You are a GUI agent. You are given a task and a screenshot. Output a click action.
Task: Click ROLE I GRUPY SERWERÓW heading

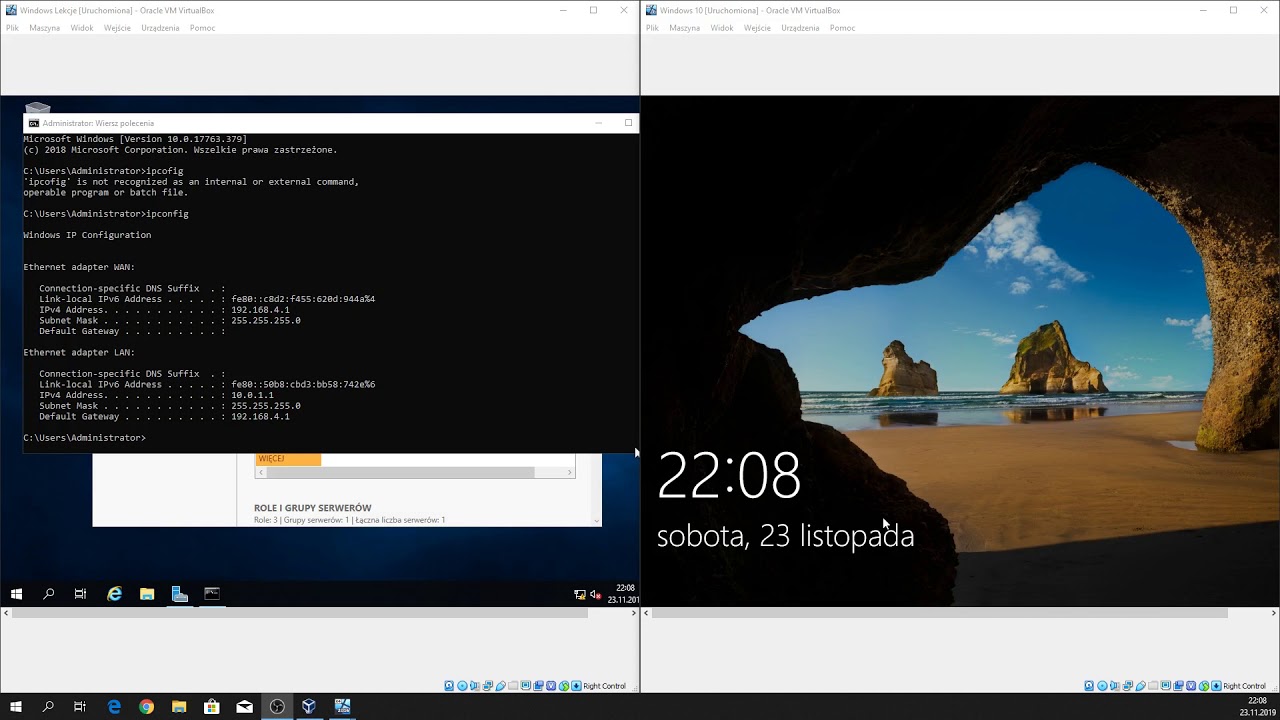pyautogui.click(x=313, y=508)
